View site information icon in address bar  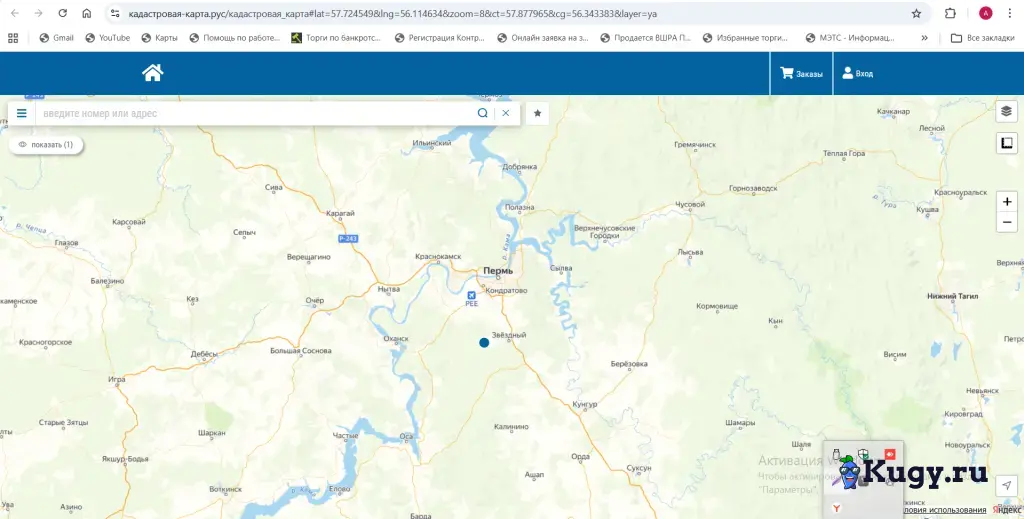click(115, 13)
